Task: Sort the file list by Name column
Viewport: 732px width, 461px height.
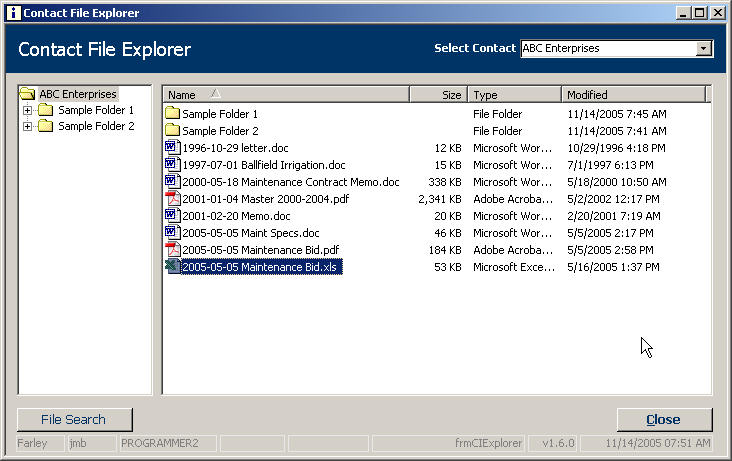Action: pos(285,95)
